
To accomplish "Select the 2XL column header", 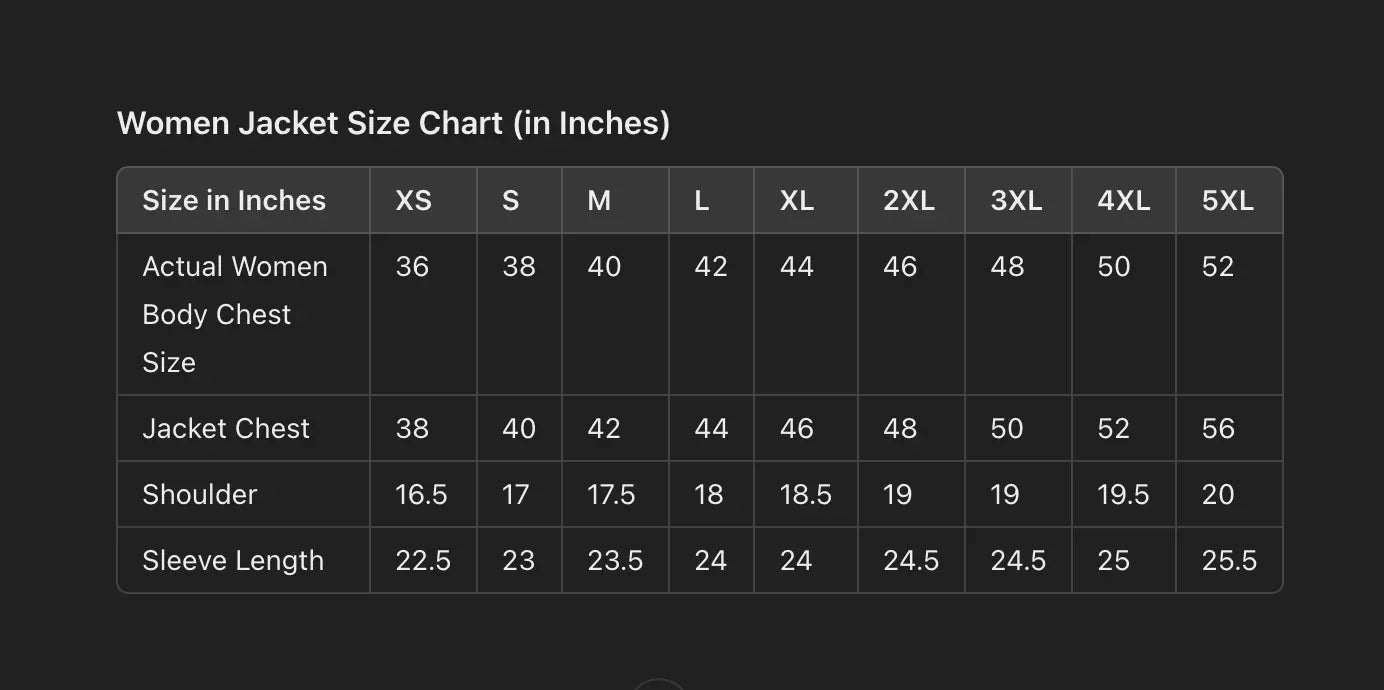I will point(908,201).
